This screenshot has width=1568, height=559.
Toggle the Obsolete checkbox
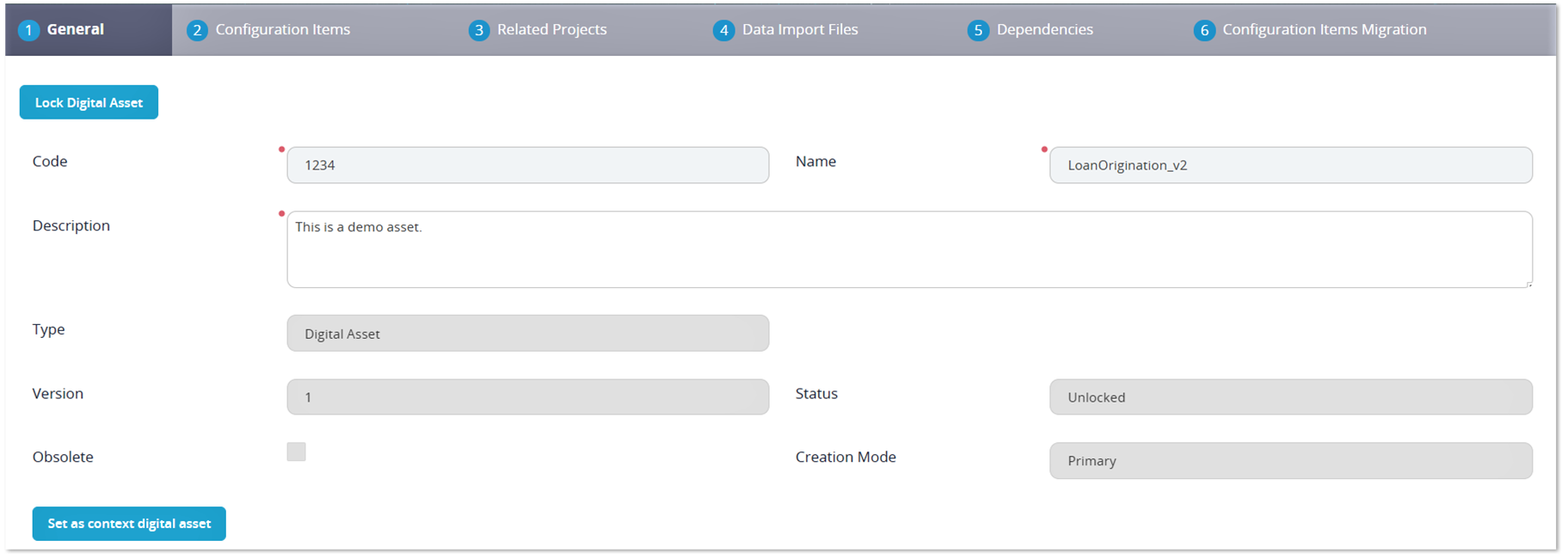[x=297, y=452]
